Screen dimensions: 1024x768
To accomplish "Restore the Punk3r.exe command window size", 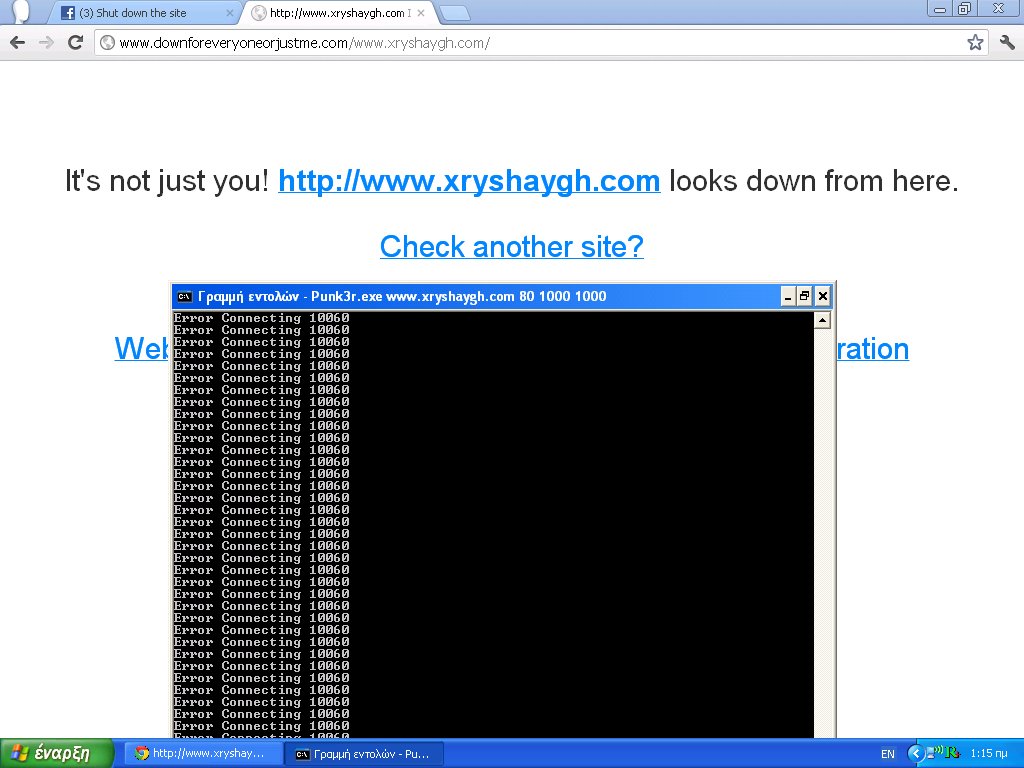I will [805, 296].
